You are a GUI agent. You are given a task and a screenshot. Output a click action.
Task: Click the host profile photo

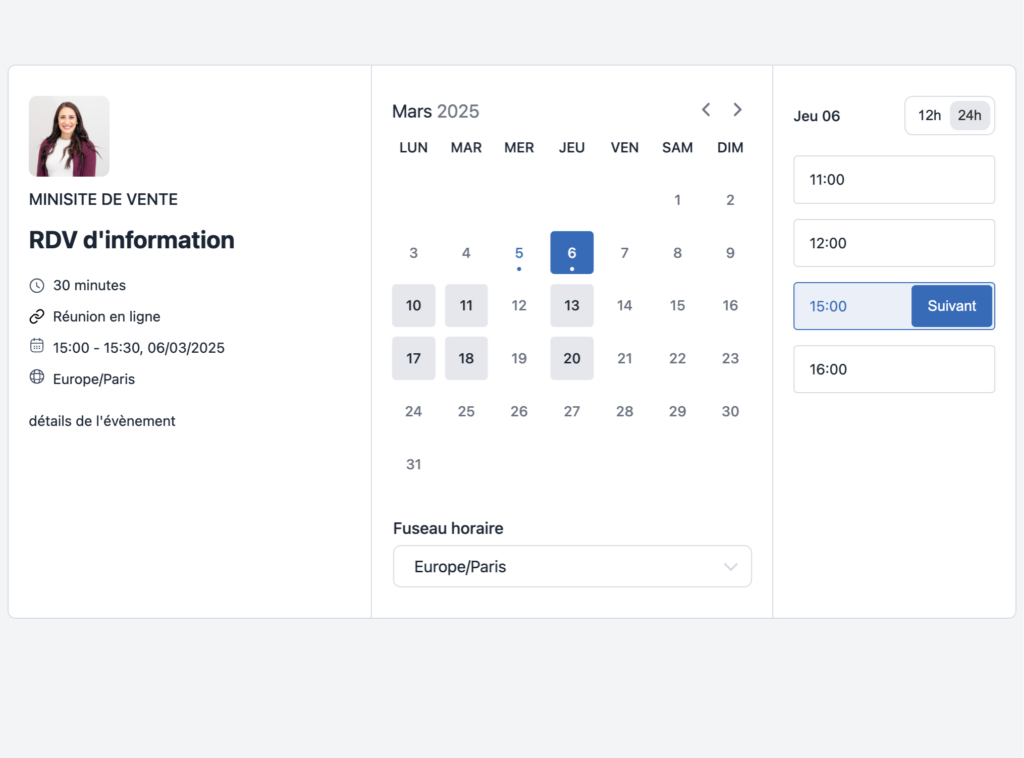click(x=69, y=136)
